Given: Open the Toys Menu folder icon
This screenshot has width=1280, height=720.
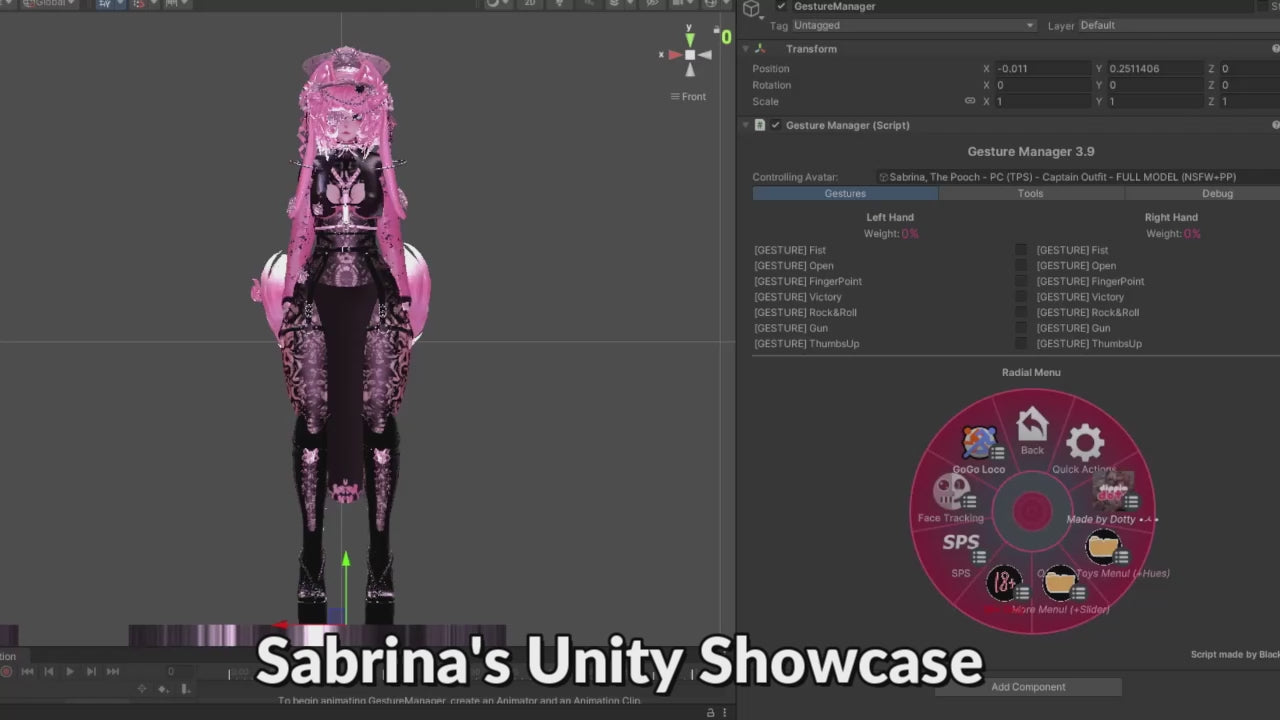Looking at the screenshot, I should click(x=1104, y=548).
